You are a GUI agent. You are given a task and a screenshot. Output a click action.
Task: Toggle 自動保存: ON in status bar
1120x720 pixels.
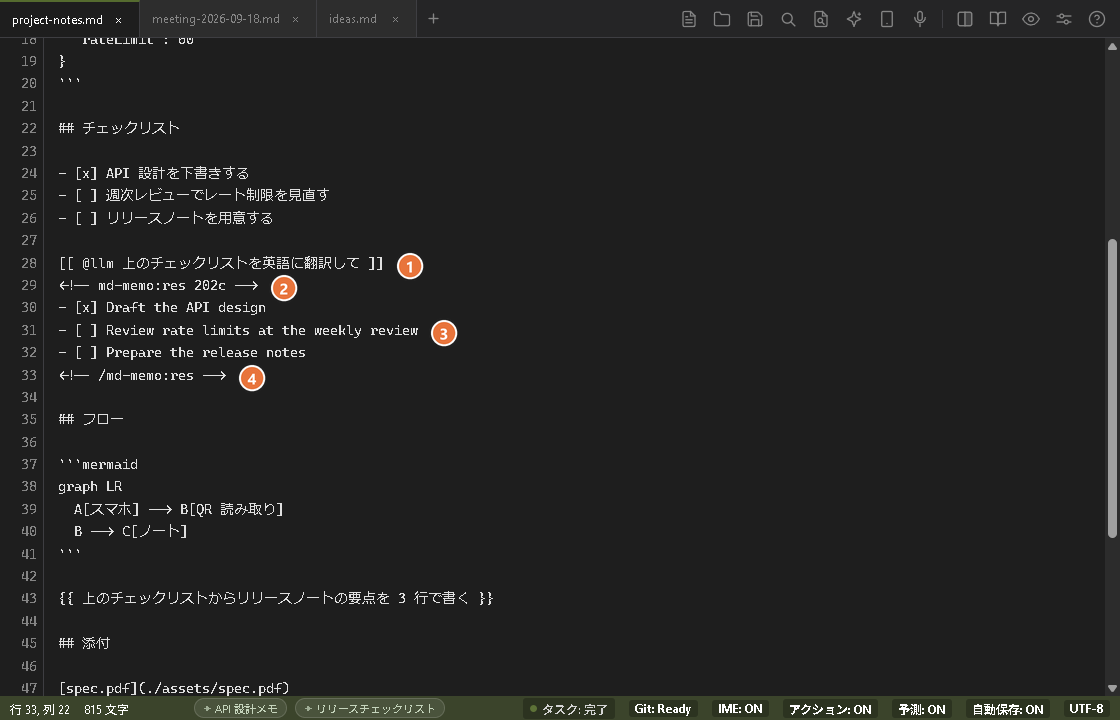[1008, 709]
